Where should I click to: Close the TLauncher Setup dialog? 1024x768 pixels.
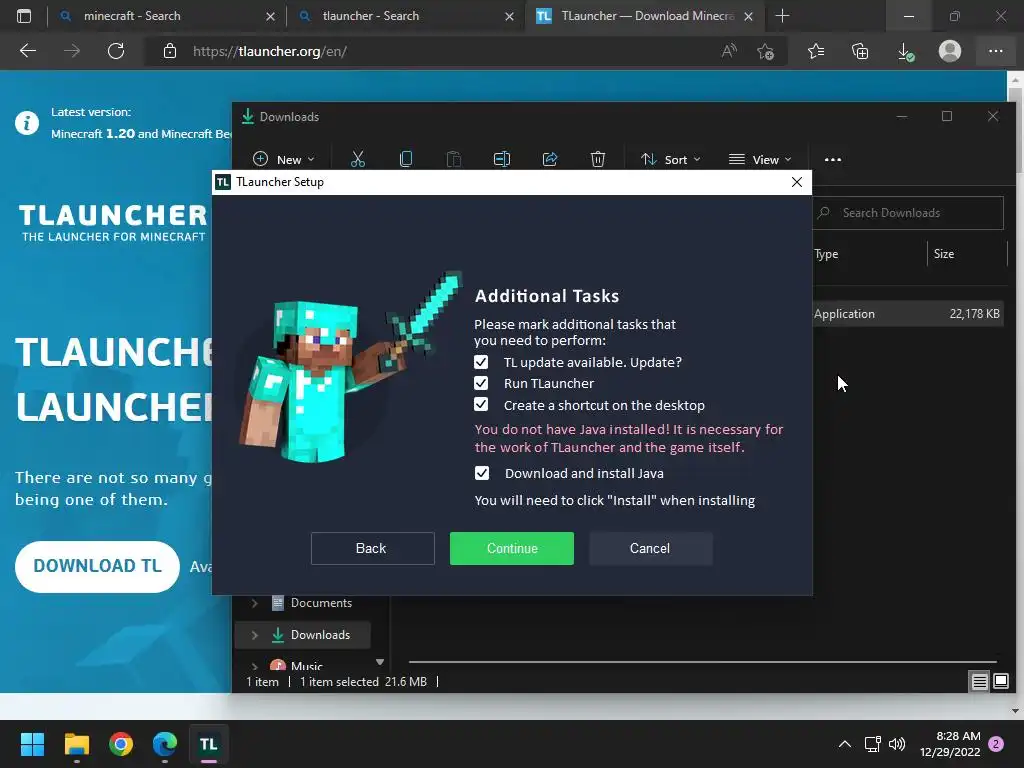(797, 182)
